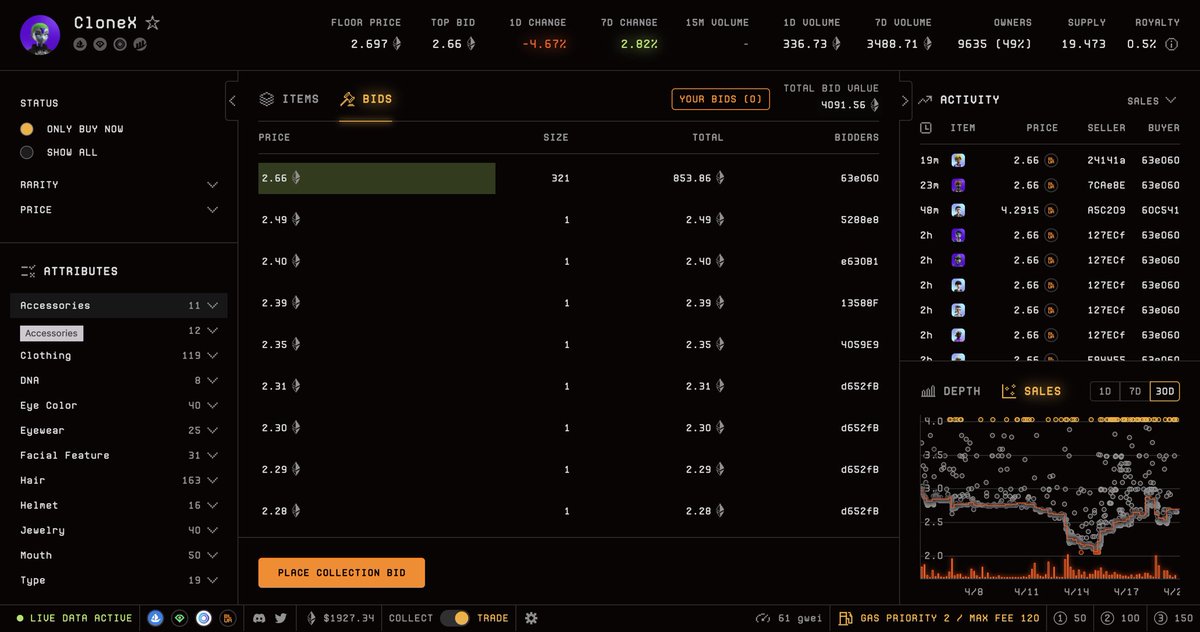Open the royalty info icon
Screen dimensions: 1200x632
(x=1172, y=44)
